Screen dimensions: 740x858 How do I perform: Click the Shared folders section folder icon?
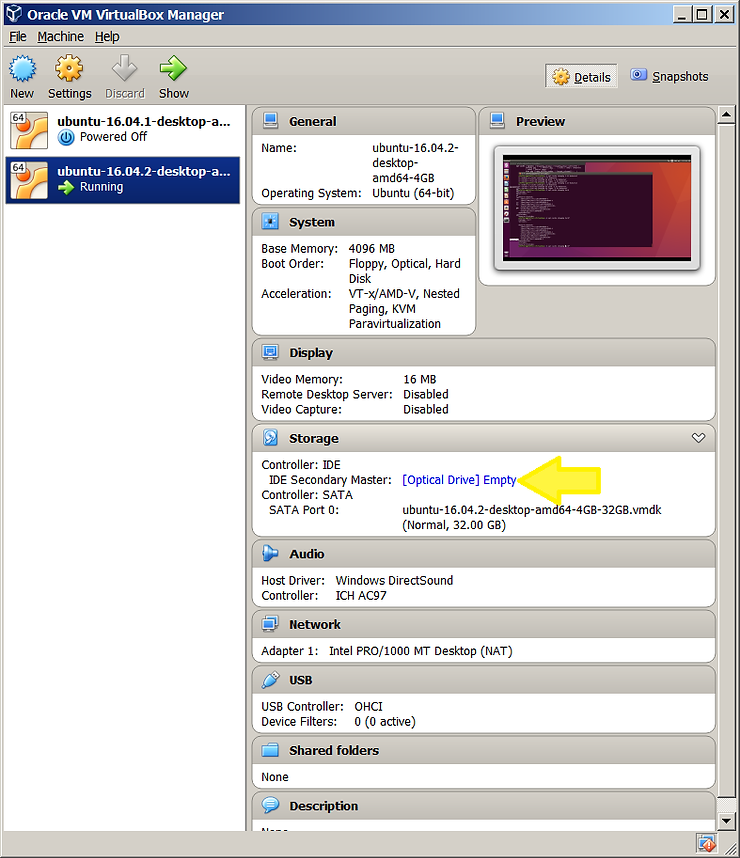[270, 750]
